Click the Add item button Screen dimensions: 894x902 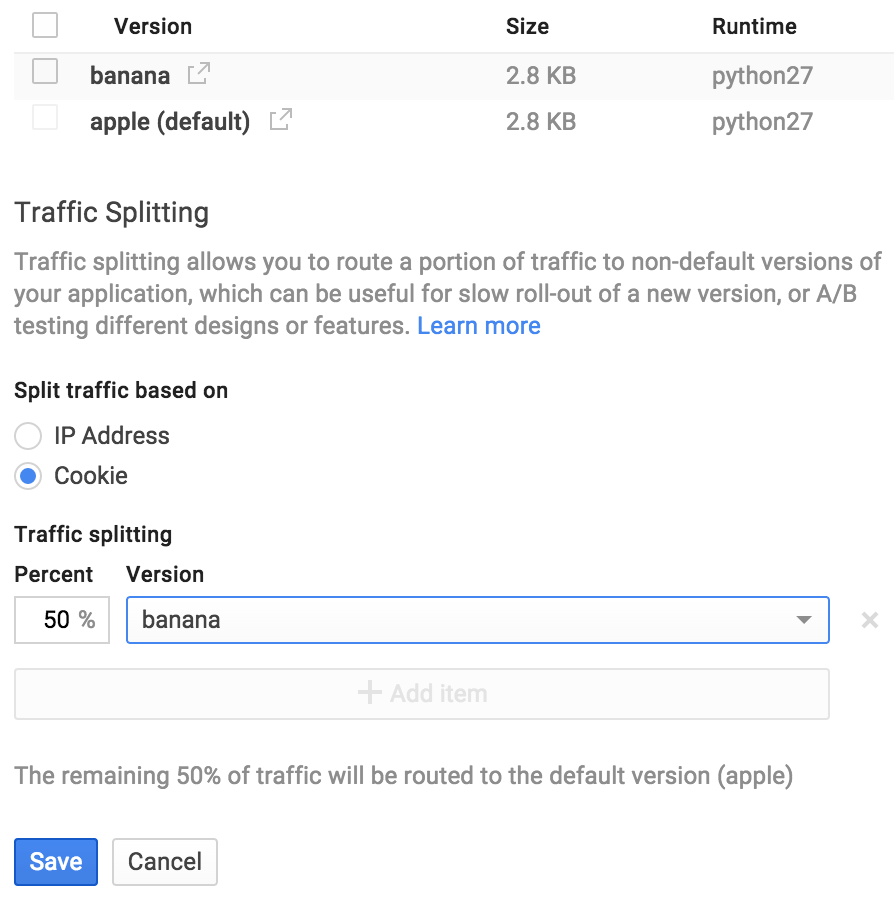(x=421, y=693)
